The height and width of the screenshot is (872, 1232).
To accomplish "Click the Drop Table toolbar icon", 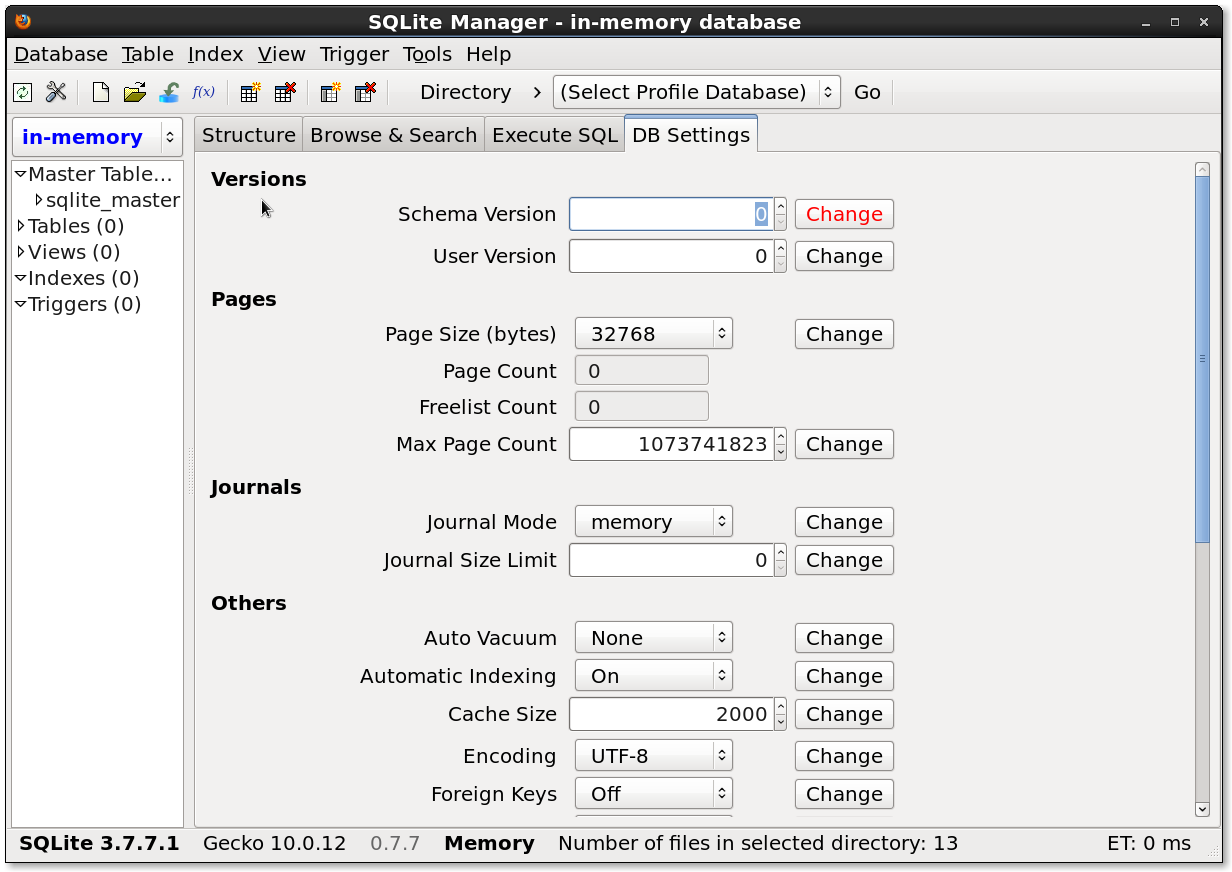I will (285, 93).
